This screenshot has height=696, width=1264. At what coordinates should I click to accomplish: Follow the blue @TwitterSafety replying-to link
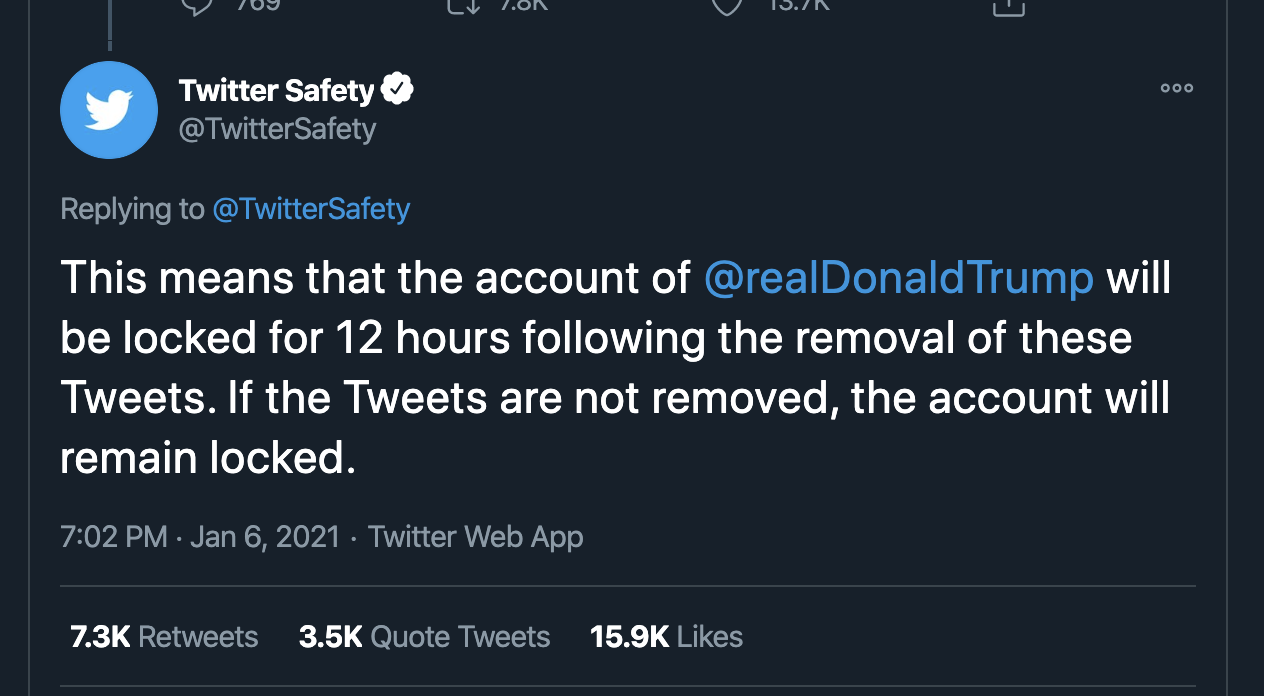[311, 209]
